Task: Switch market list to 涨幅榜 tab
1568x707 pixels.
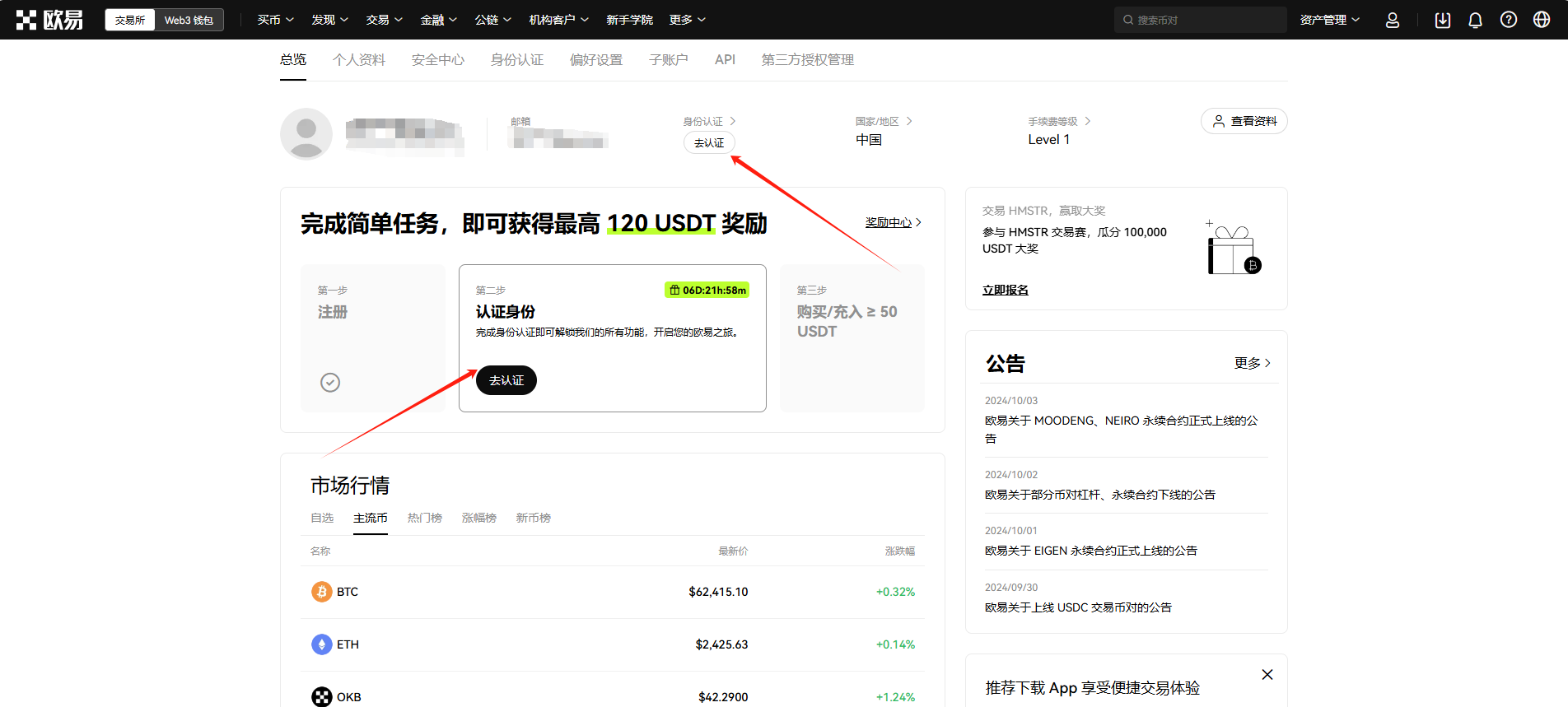Action: tap(479, 518)
